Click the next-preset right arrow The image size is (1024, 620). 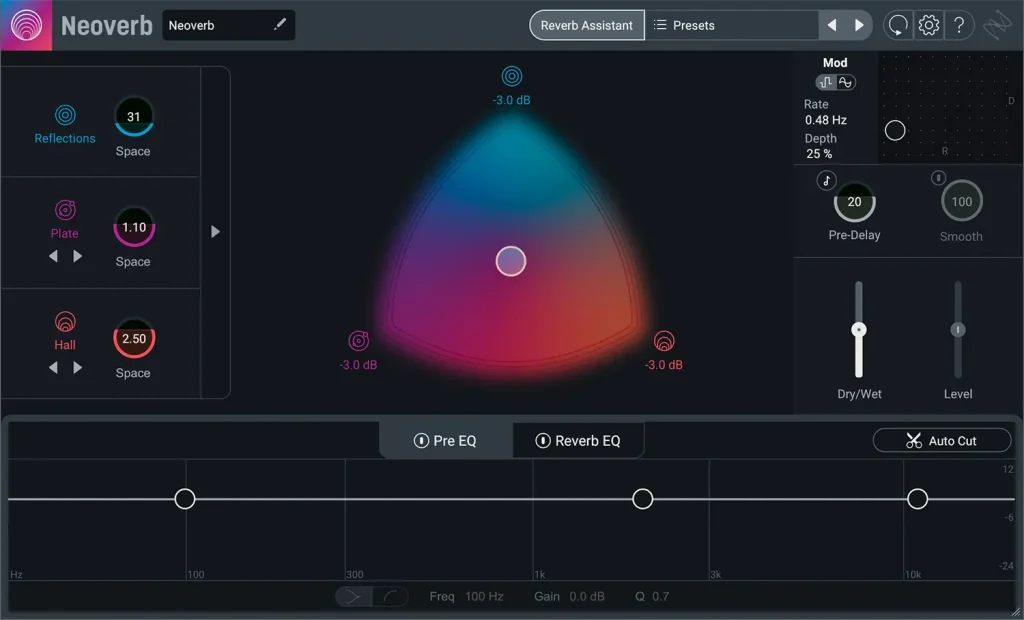click(x=857, y=25)
